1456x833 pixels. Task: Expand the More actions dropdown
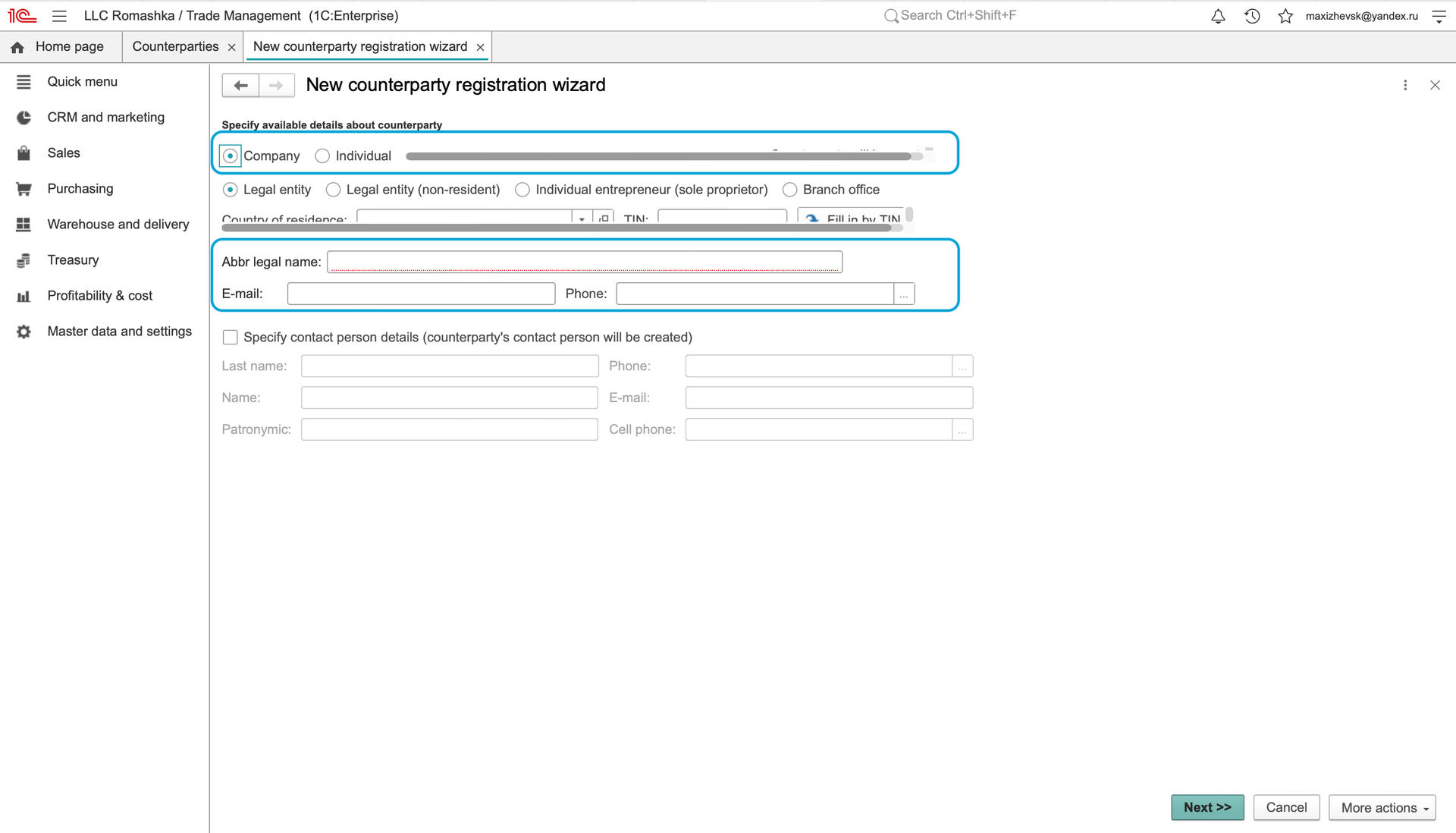click(x=1382, y=808)
